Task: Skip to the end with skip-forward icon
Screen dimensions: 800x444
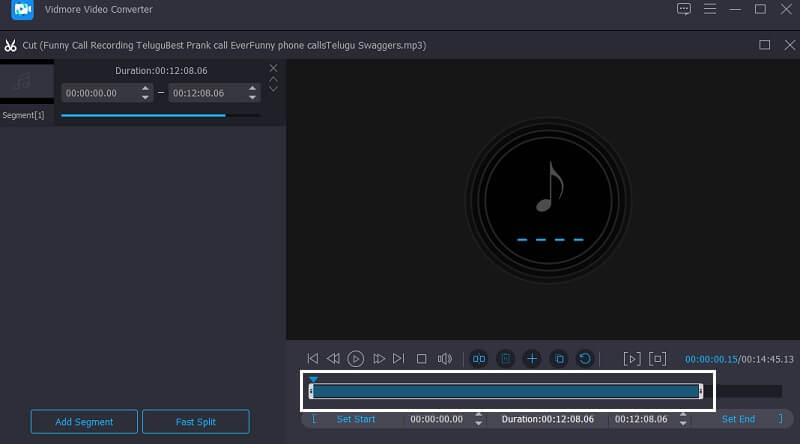Action: [x=399, y=358]
